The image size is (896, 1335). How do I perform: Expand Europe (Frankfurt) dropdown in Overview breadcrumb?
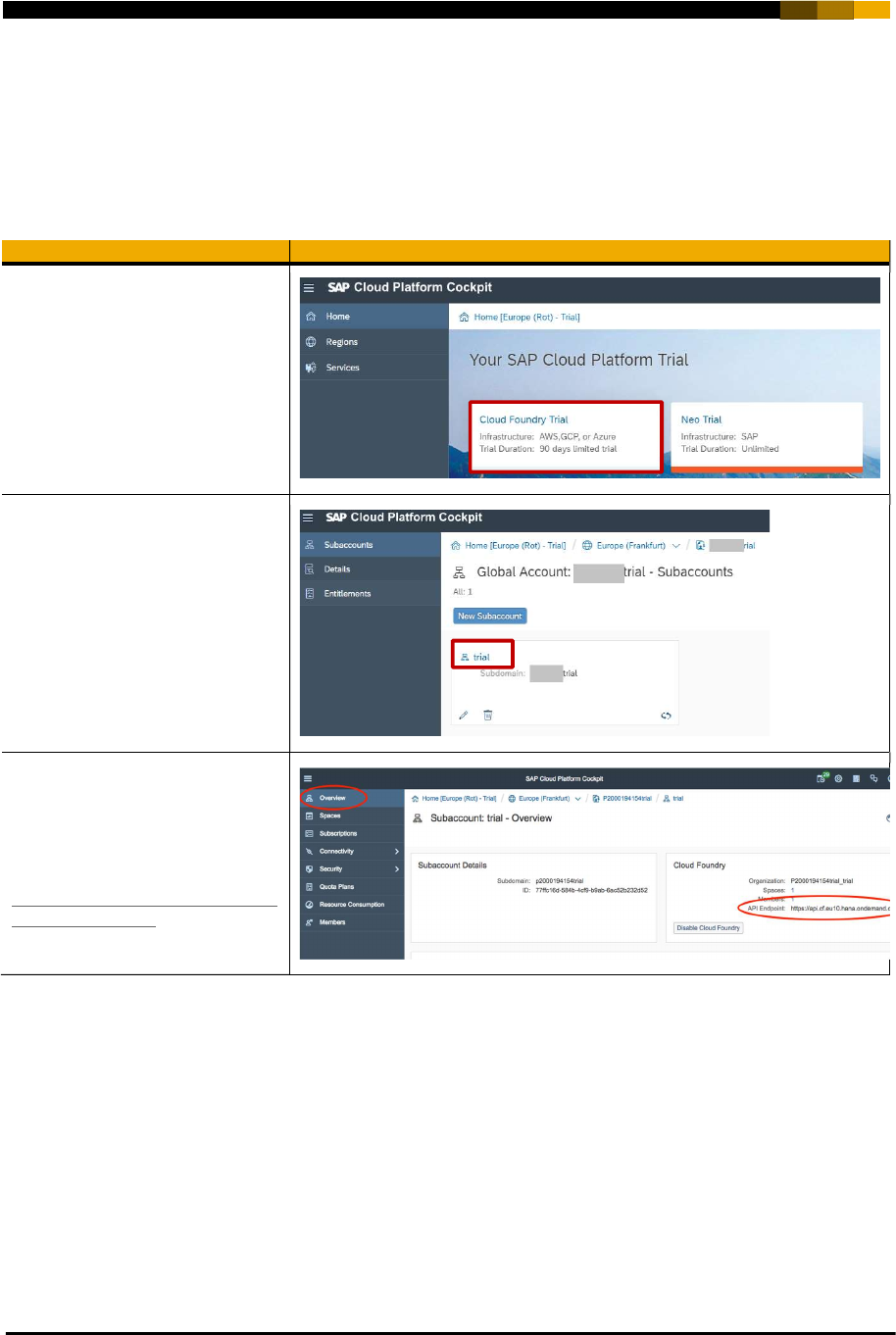(578, 799)
